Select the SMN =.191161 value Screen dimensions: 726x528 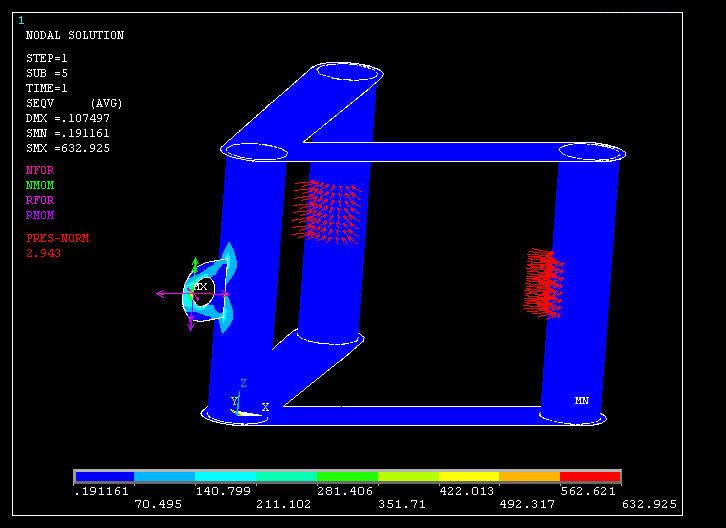click(x=68, y=133)
